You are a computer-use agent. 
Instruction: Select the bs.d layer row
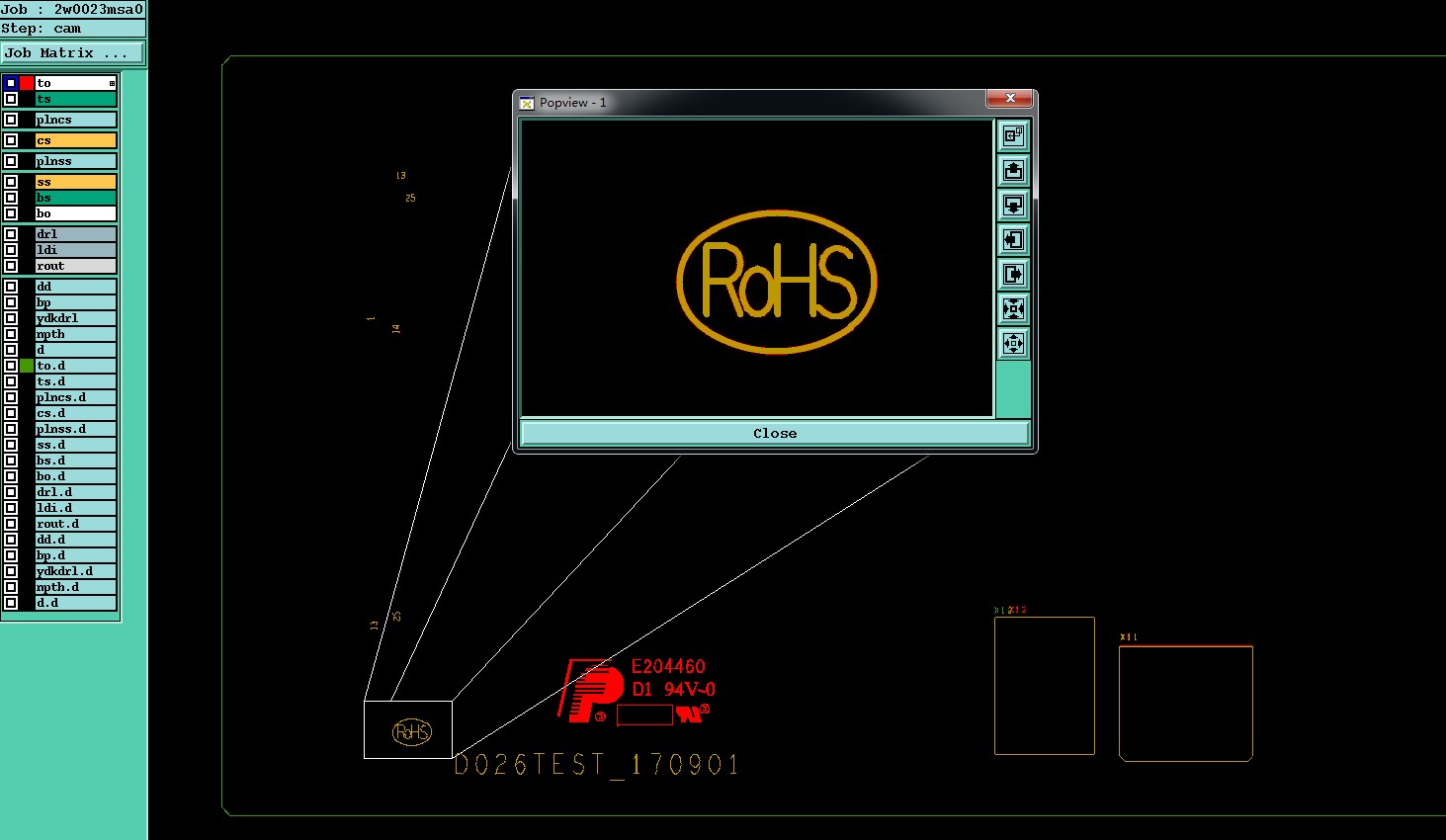76,461
